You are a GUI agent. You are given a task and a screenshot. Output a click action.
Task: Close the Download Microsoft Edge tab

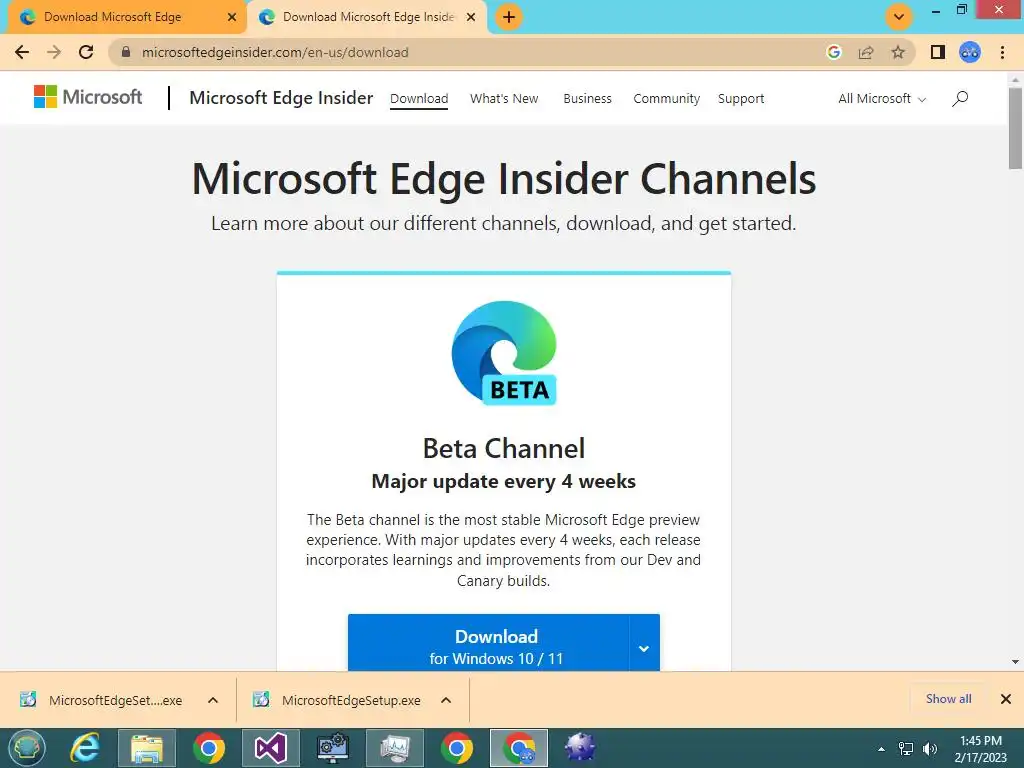pyautogui.click(x=232, y=17)
